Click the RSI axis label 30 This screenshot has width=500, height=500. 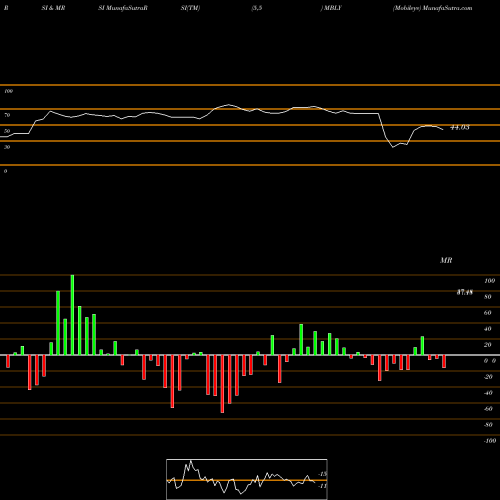[7, 147]
